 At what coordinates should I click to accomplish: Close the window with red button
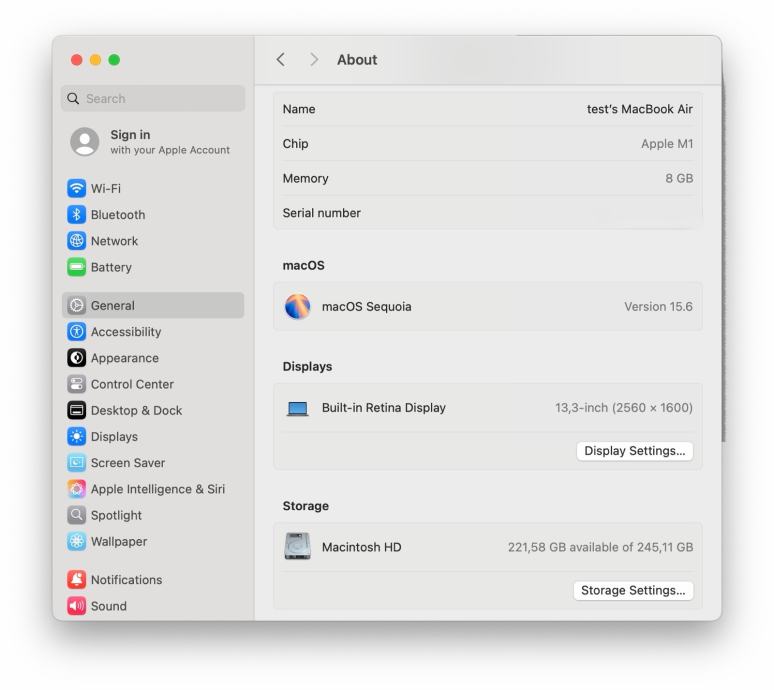click(77, 60)
